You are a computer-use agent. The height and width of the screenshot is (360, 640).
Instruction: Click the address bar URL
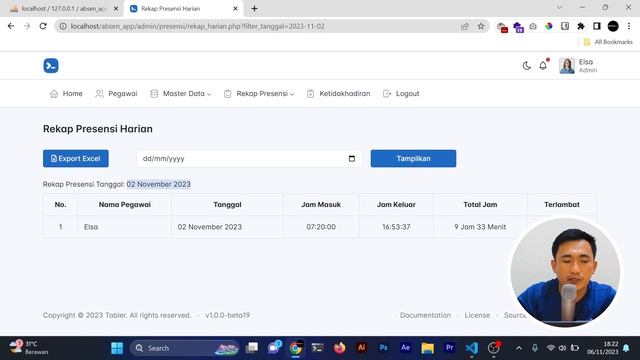click(x=198, y=26)
